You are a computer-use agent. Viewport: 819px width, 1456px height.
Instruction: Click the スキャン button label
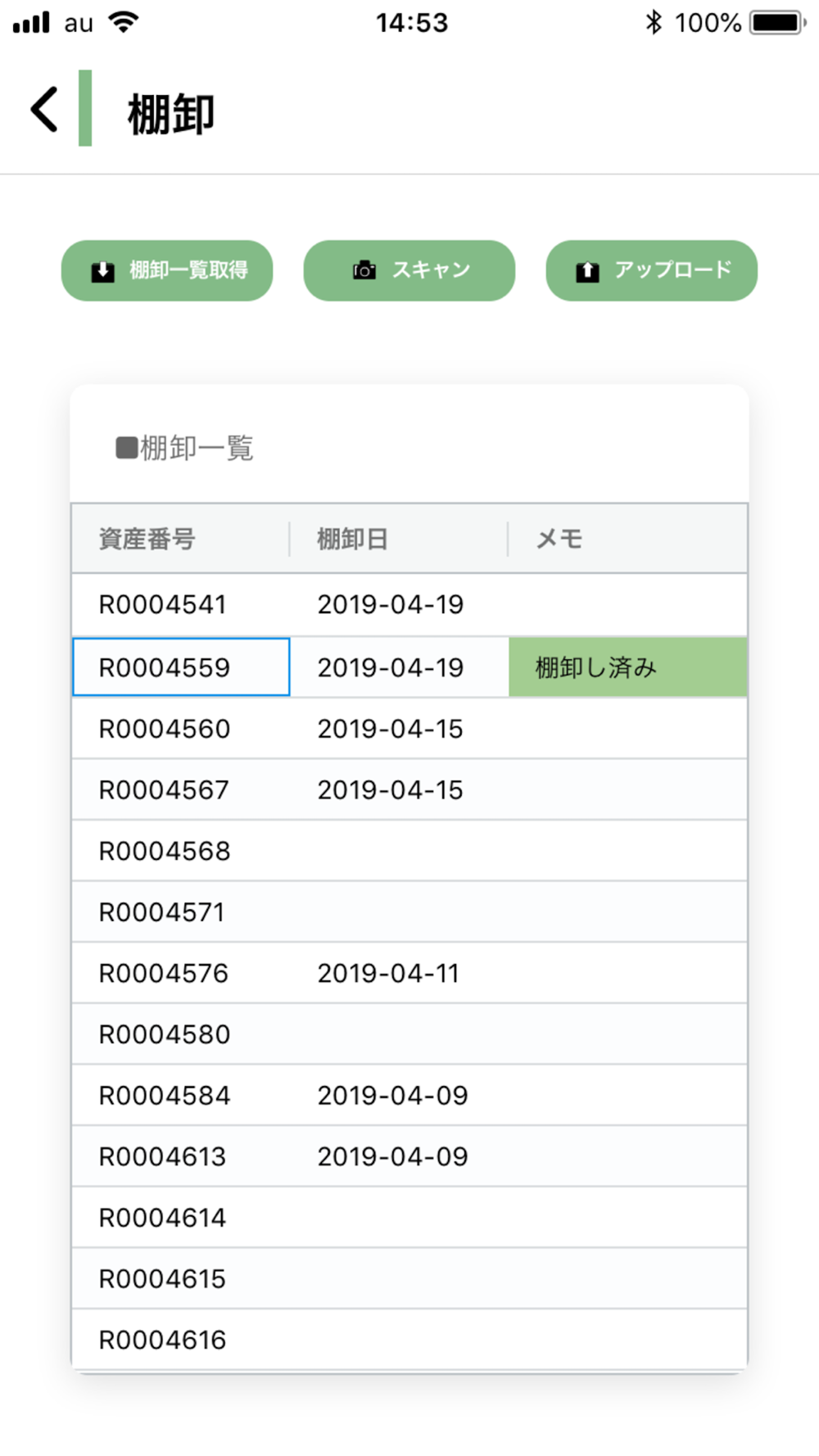(x=432, y=270)
